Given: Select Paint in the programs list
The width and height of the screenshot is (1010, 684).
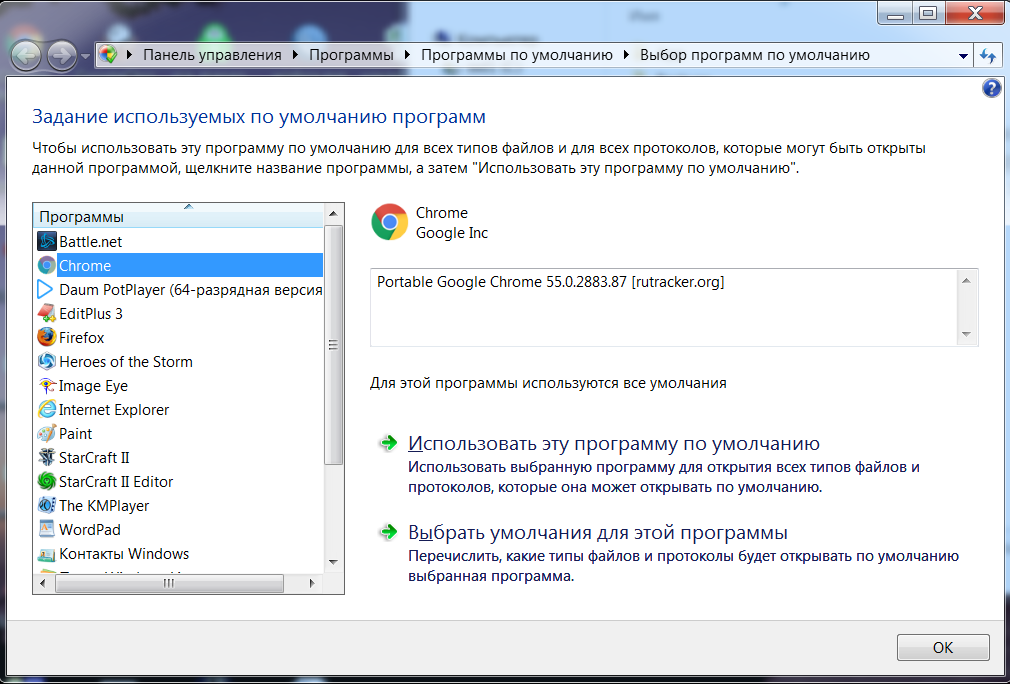Looking at the screenshot, I should pyautogui.click(x=179, y=433).
